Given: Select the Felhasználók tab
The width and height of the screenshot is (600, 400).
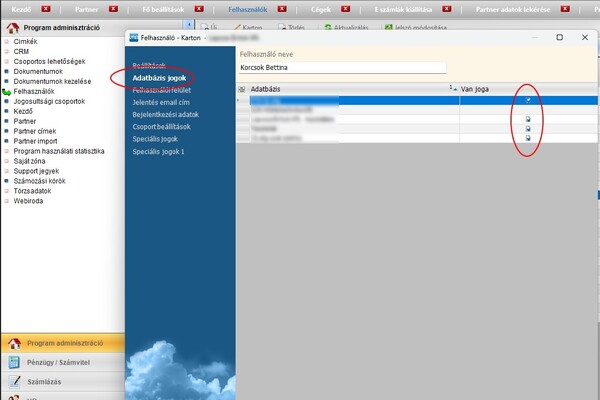Looking at the screenshot, I should [x=248, y=9].
